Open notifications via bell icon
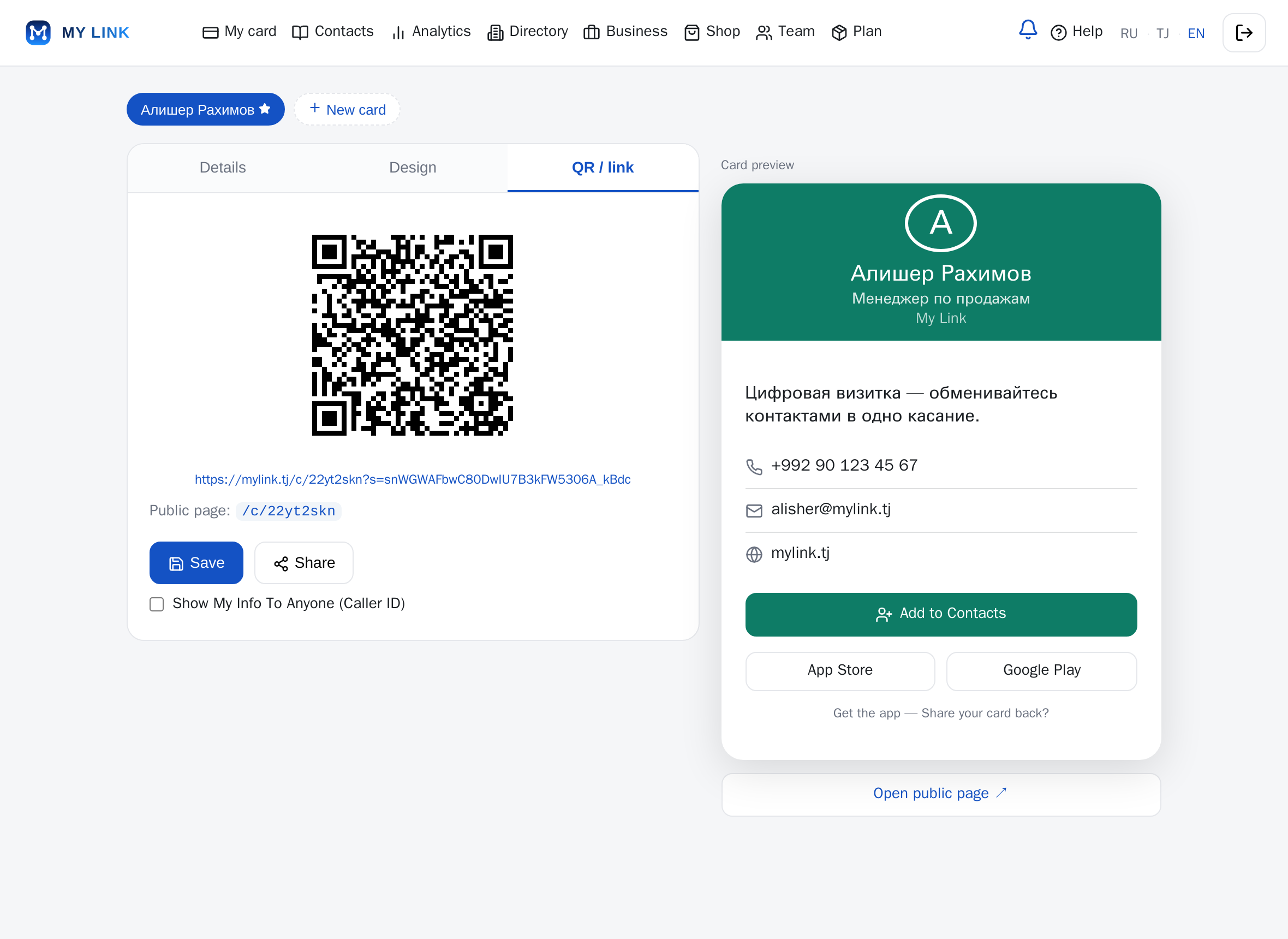The height and width of the screenshot is (939, 1288). (x=1028, y=29)
